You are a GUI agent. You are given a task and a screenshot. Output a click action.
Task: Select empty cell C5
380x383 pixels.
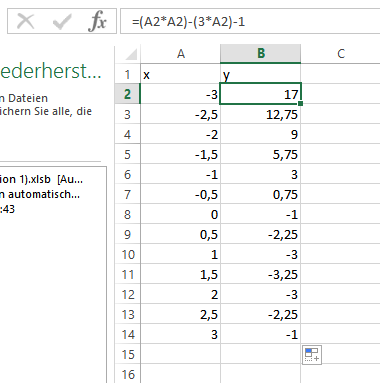(340, 154)
